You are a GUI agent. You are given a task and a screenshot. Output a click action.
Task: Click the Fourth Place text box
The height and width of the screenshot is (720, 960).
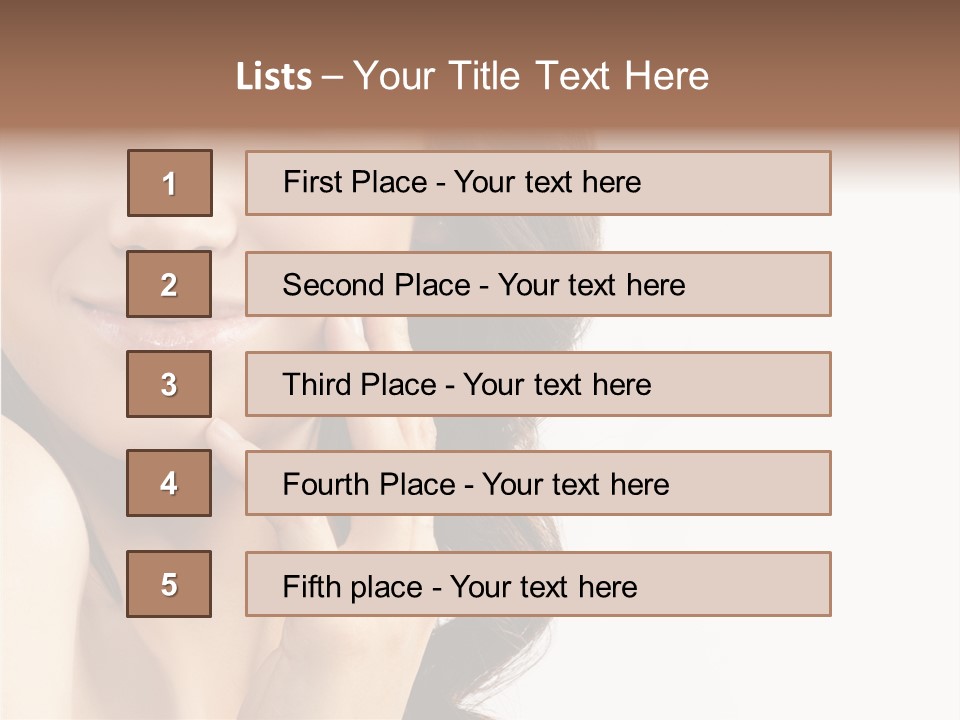(x=538, y=484)
